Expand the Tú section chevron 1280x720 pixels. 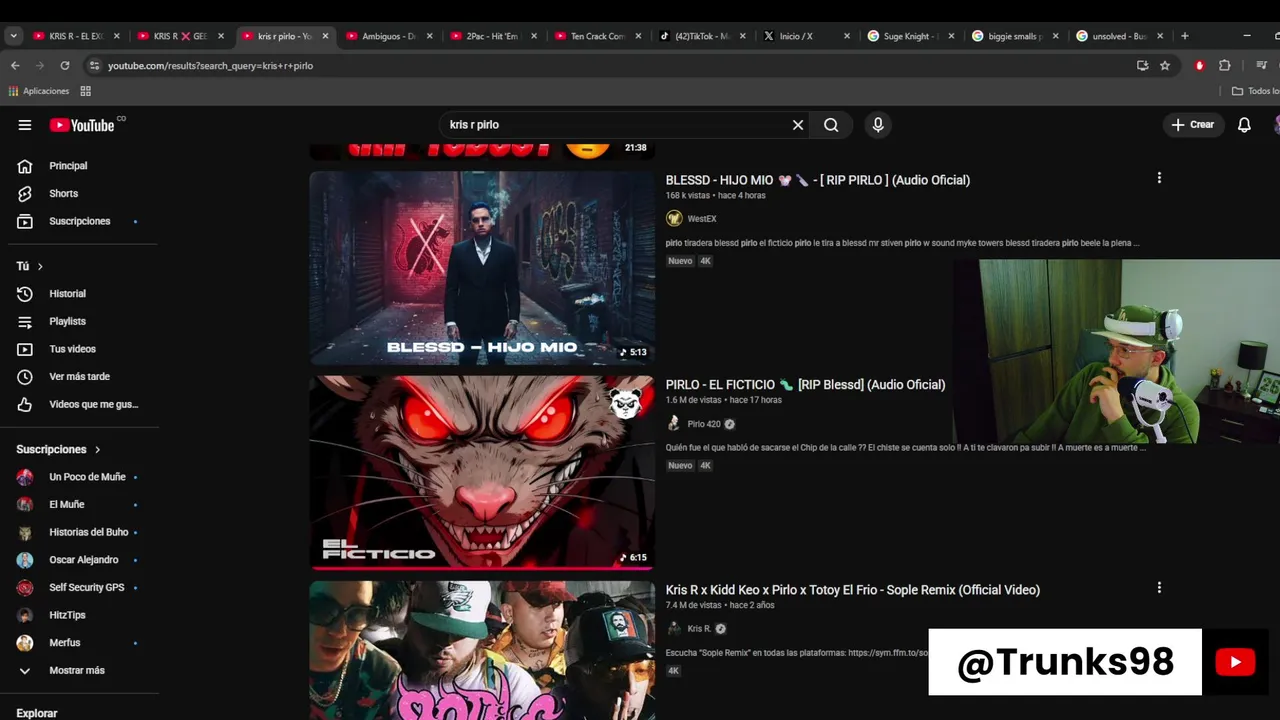coord(40,266)
